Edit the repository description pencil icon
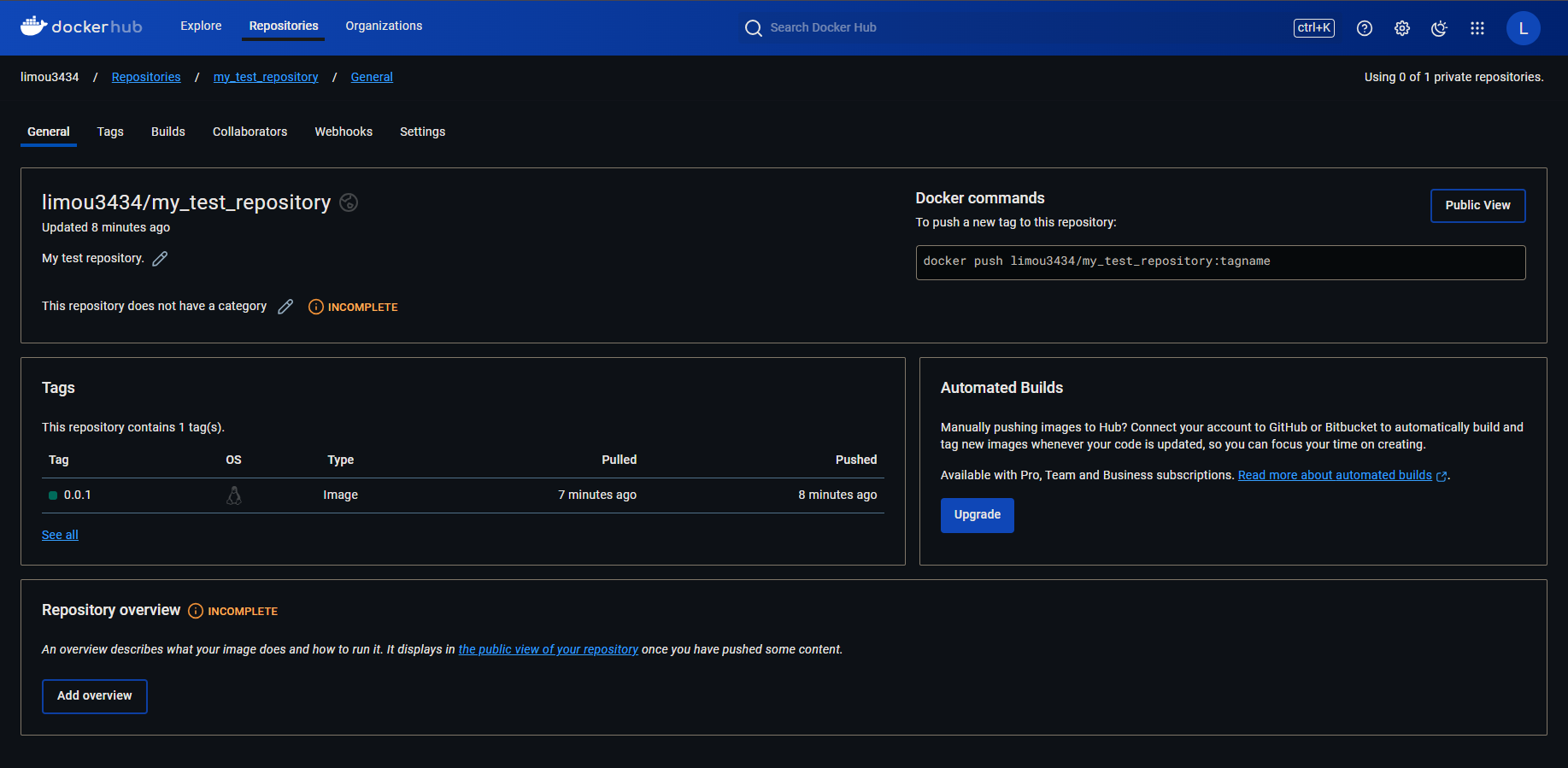This screenshot has width=1568, height=768. [160, 259]
